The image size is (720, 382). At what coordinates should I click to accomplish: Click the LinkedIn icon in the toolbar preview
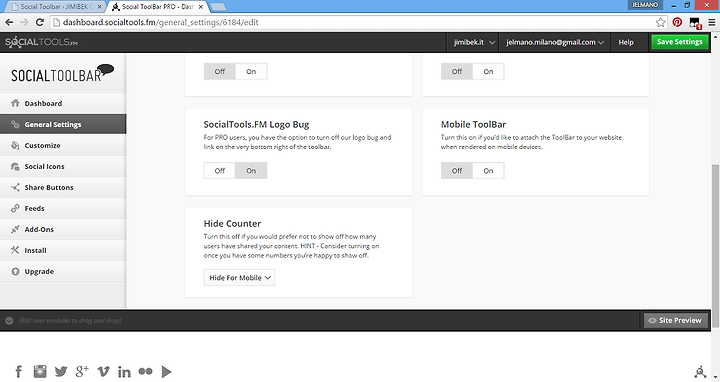coord(124,371)
